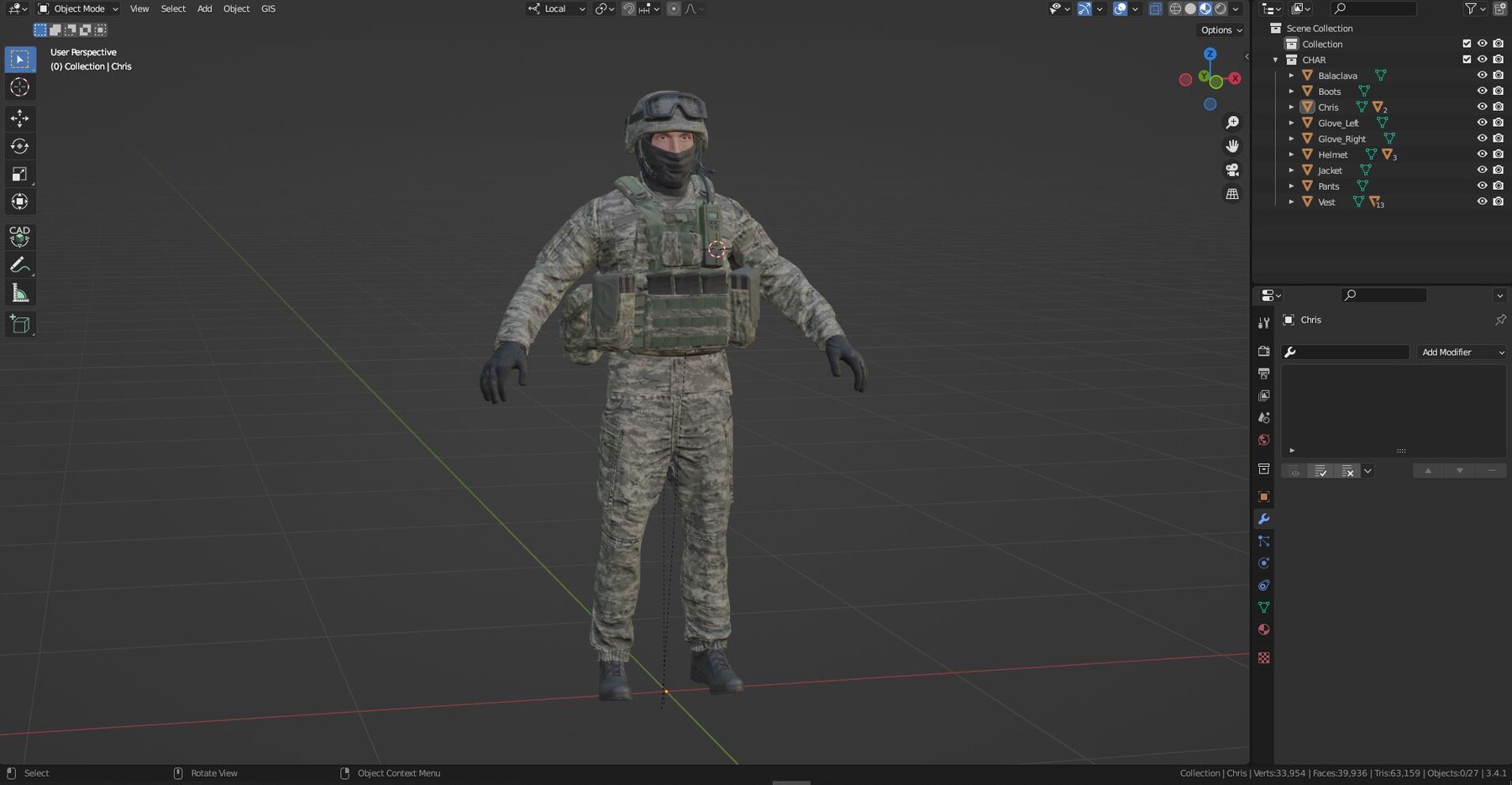Expand the Vest object in the outliner
Viewport: 1512px width, 785px height.
(1291, 201)
